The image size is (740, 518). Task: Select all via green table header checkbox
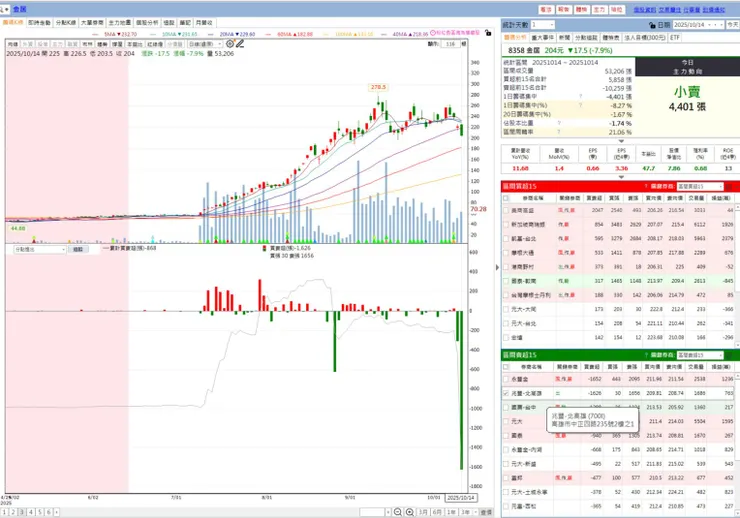click(506, 367)
